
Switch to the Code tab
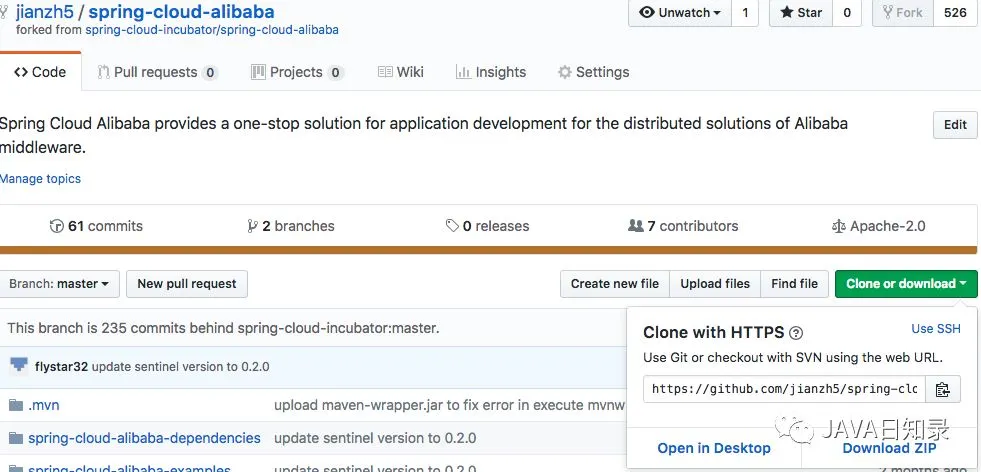tap(40, 72)
